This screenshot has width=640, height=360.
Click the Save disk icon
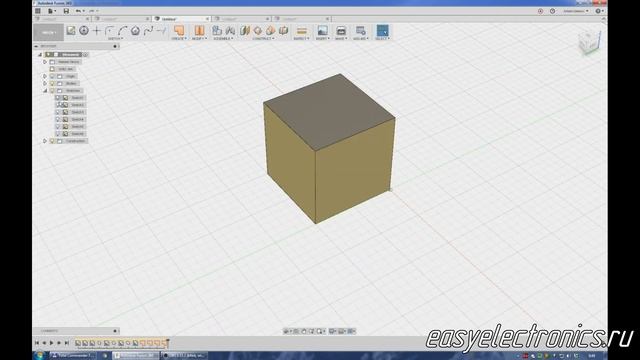pos(66,11)
